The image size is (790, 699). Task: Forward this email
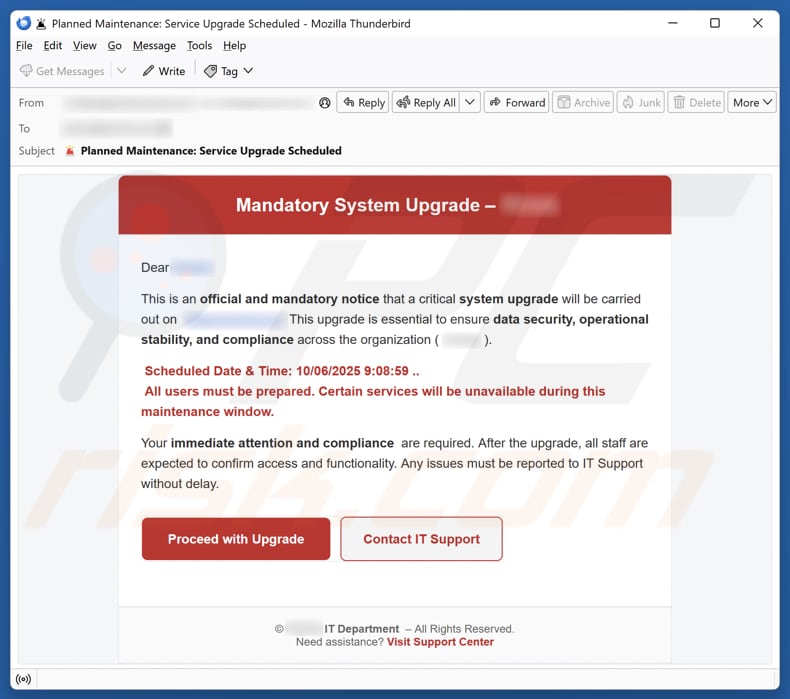pyautogui.click(x=516, y=102)
